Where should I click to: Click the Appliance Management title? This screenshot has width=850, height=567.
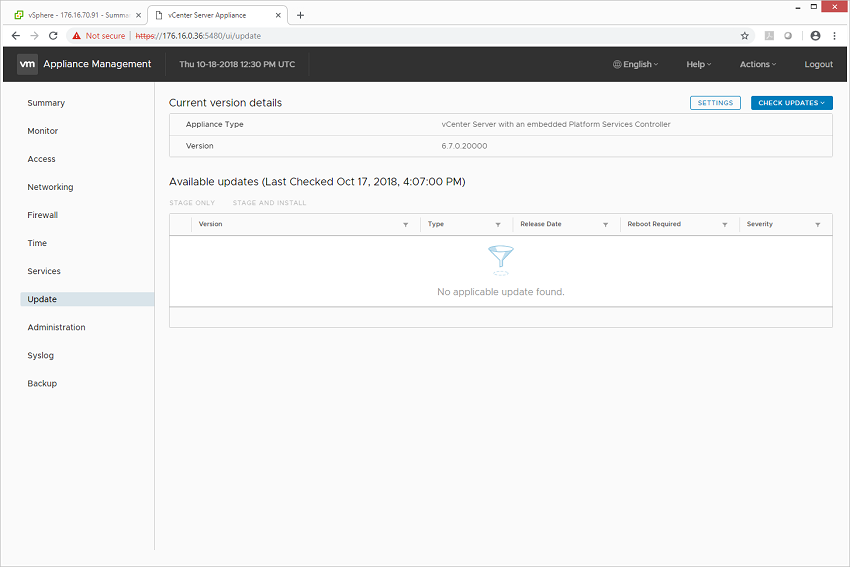click(x=97, y=64)
